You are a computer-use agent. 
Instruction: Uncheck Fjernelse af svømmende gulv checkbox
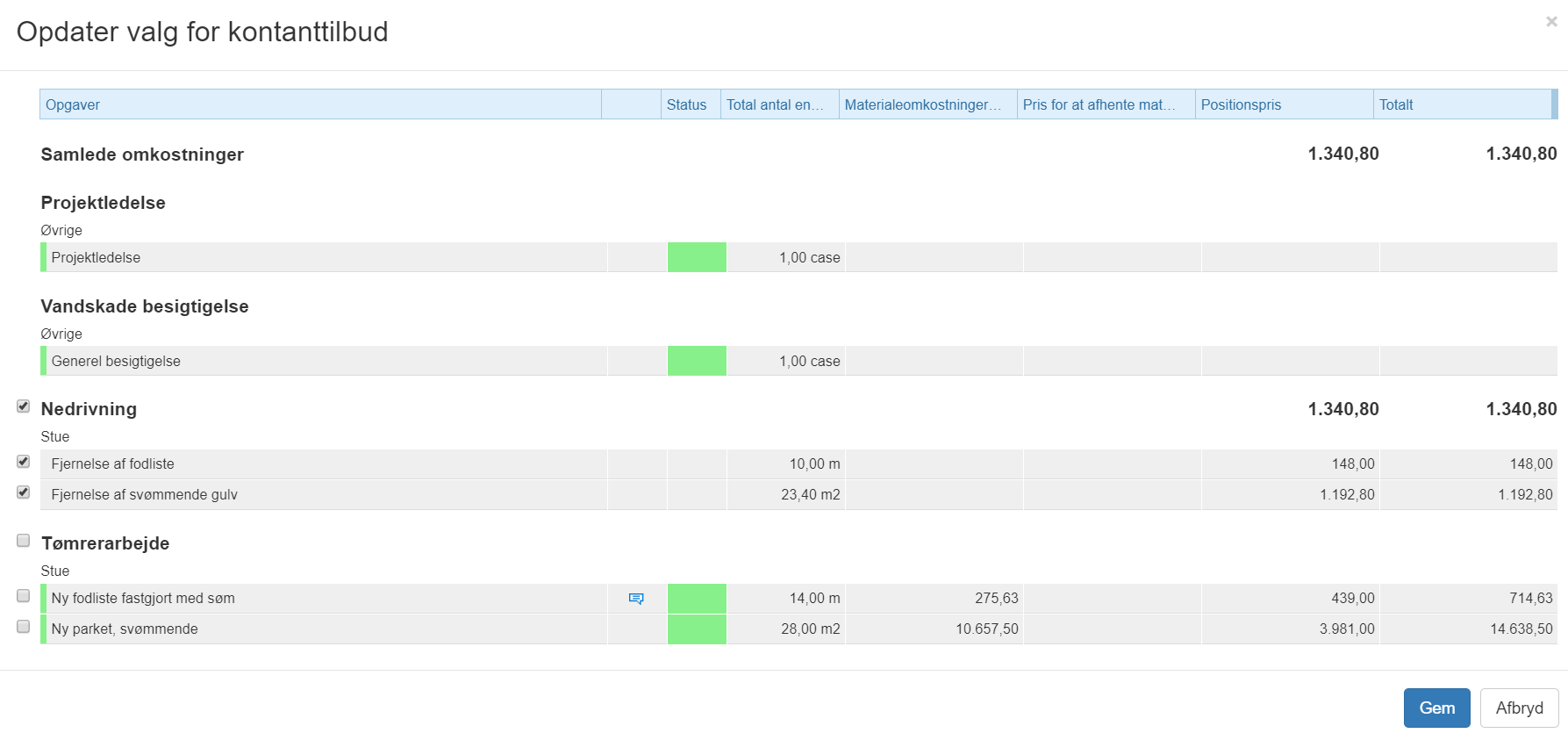point(24,492)
